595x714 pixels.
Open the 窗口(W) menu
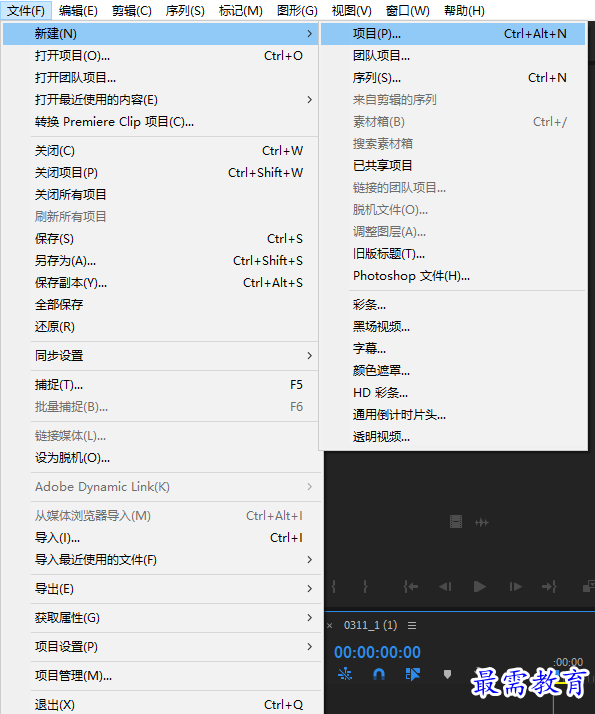[407, 10]
